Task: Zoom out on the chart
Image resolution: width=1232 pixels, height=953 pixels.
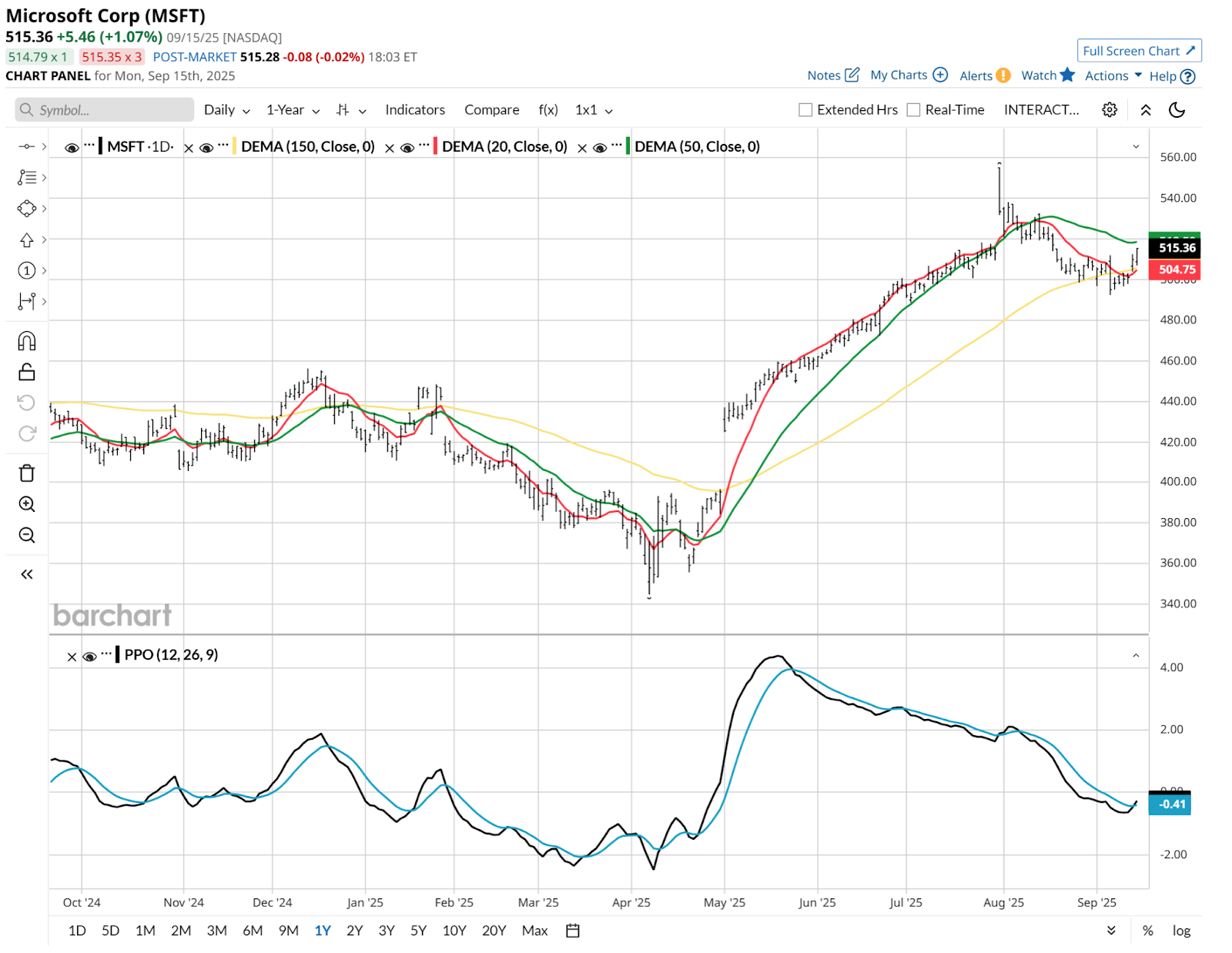Action: click(27, 535)
